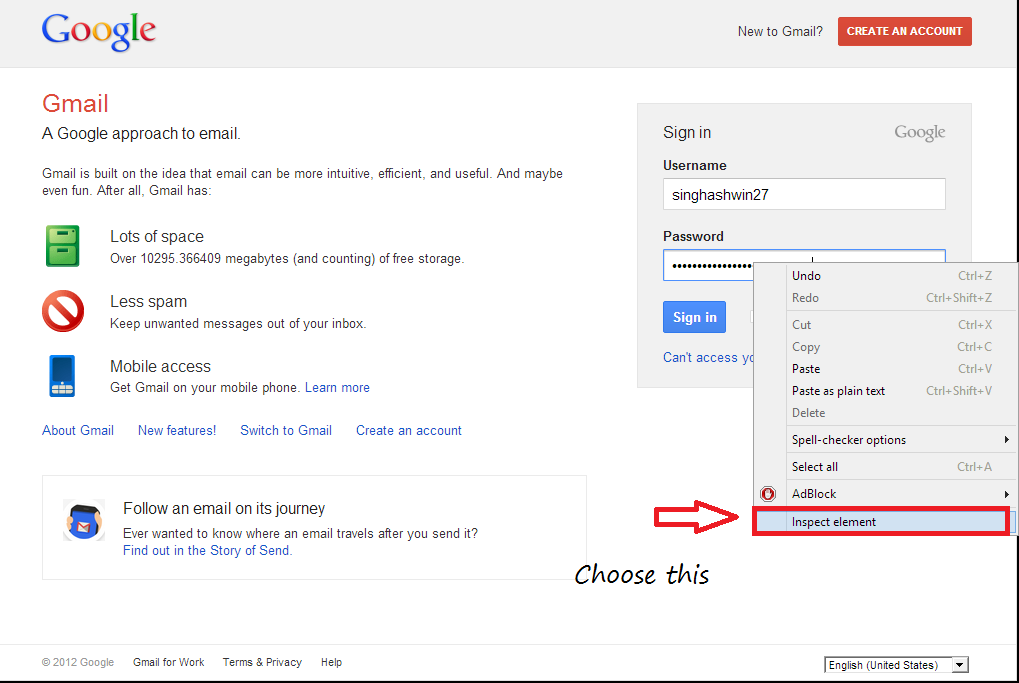This screenshot has height=683, width=1019.
Task: Open the New features! link
Action: (177, 430)
